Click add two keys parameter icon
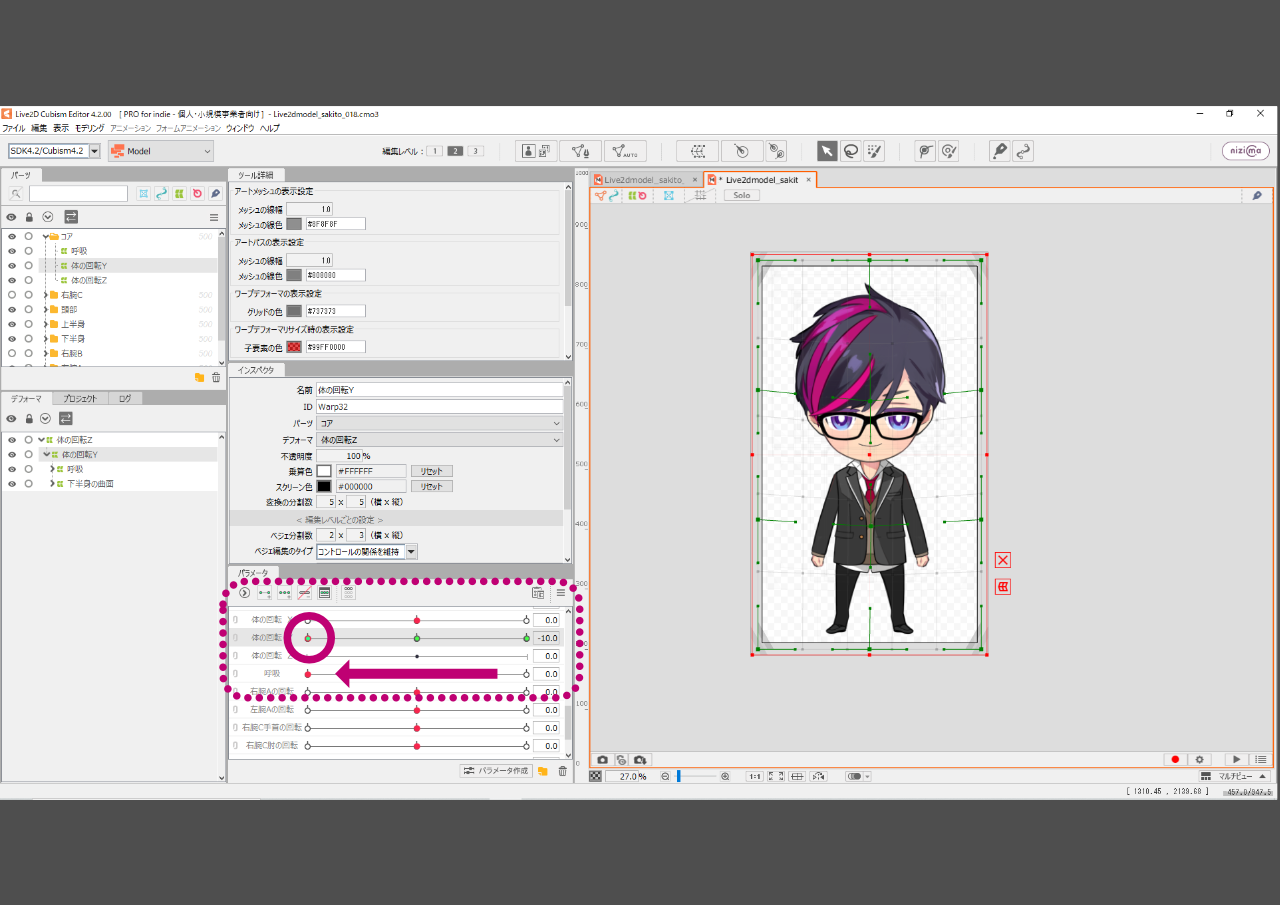1280x905 pixels. pyautogui.click(x=265, y=593)
